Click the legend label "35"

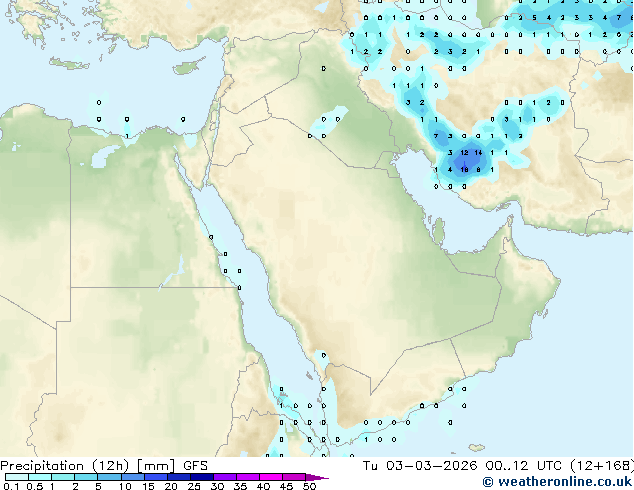[x=240, y=486]
